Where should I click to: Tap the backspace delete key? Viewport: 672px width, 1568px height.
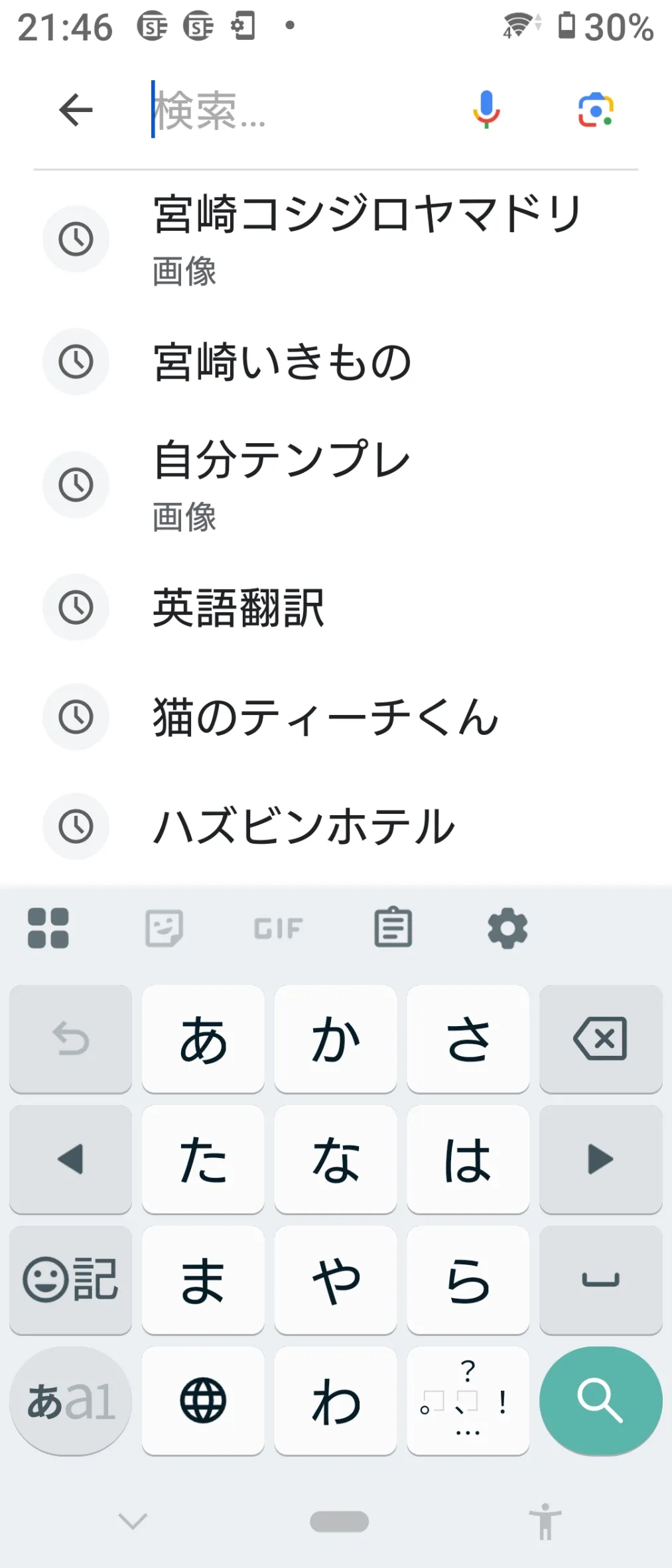(x=600, y=1039)
